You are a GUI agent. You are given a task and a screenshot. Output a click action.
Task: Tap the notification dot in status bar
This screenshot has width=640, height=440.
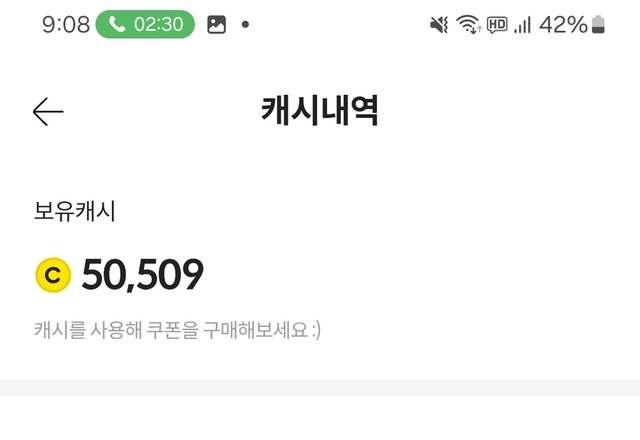pos(246,25)
